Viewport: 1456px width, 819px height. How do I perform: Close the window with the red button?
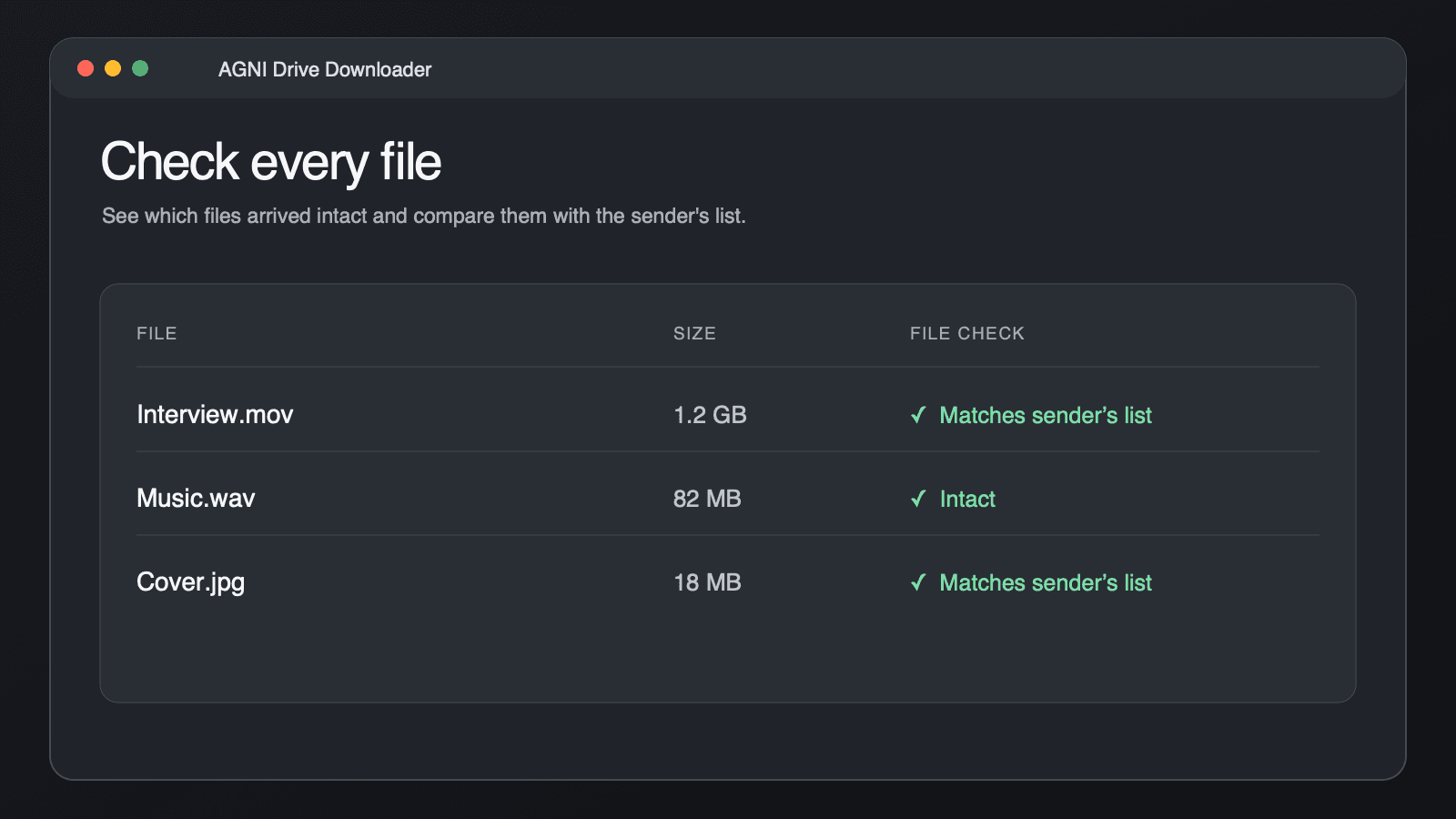[x=86, y=68]
